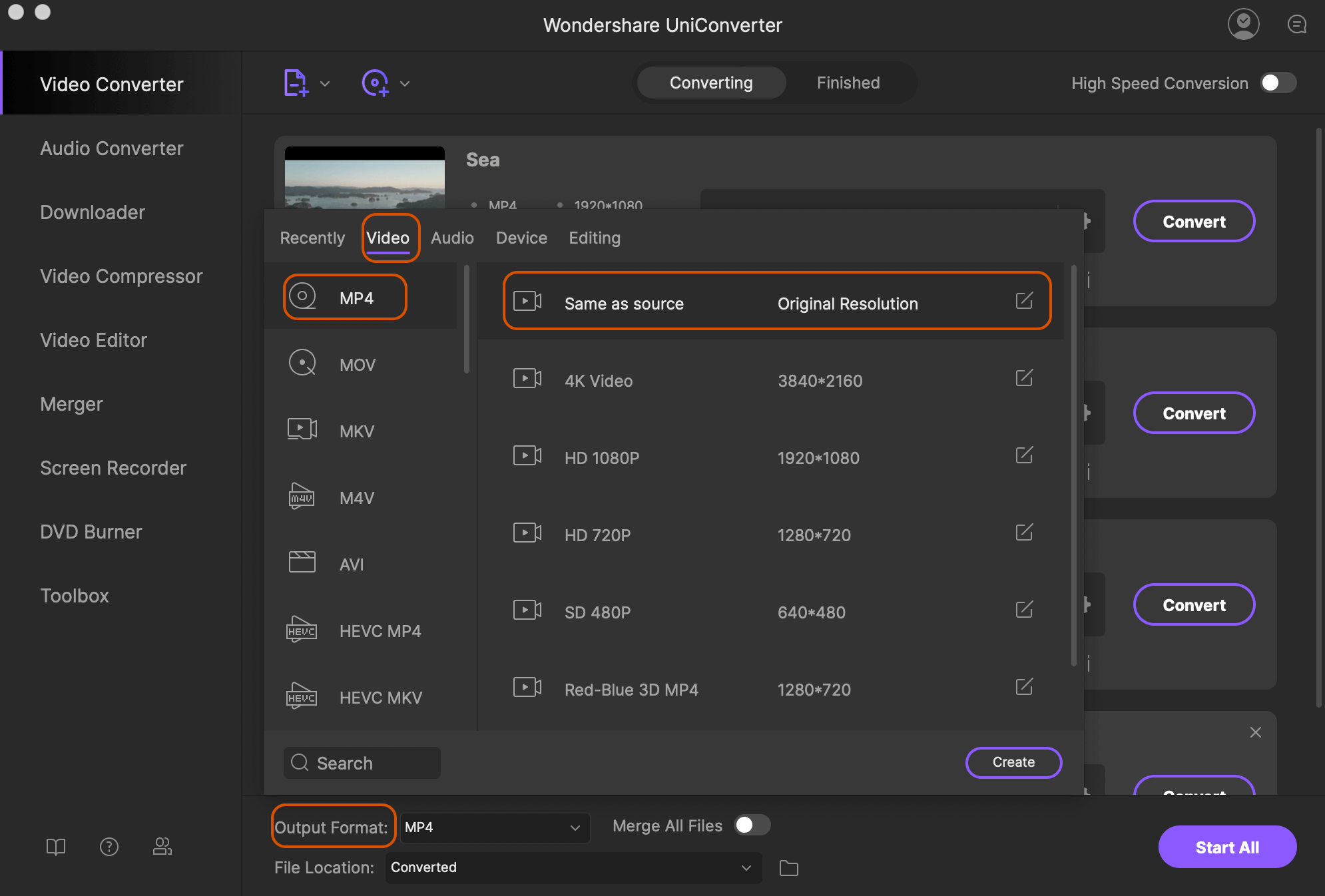This screenshot has height=896, width=1325.
Task: Switch to the Device tab
Action: pyautogui.click(x=522, y=237)
